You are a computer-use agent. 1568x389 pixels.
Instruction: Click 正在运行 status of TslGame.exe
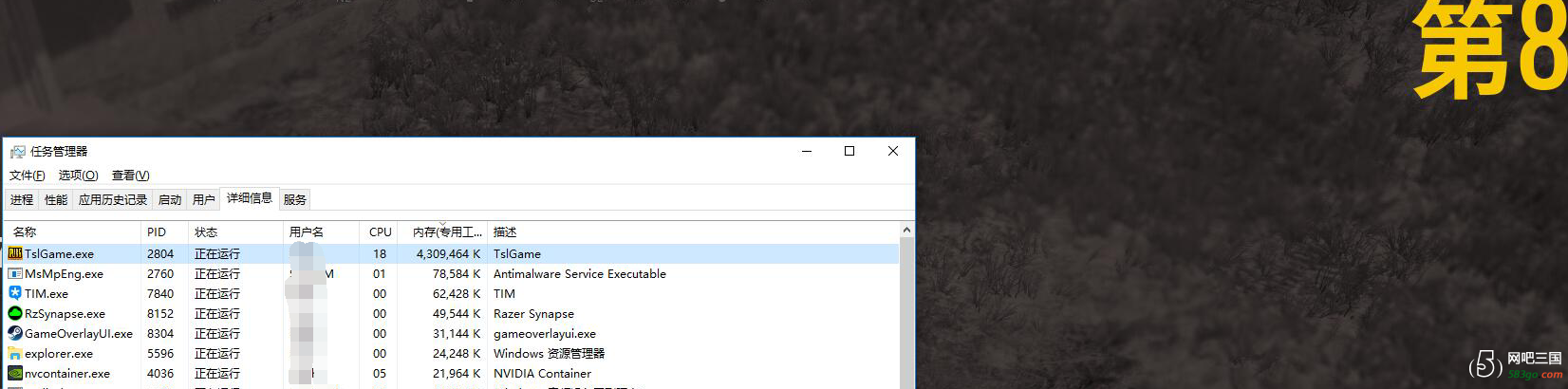coord(217,253)
